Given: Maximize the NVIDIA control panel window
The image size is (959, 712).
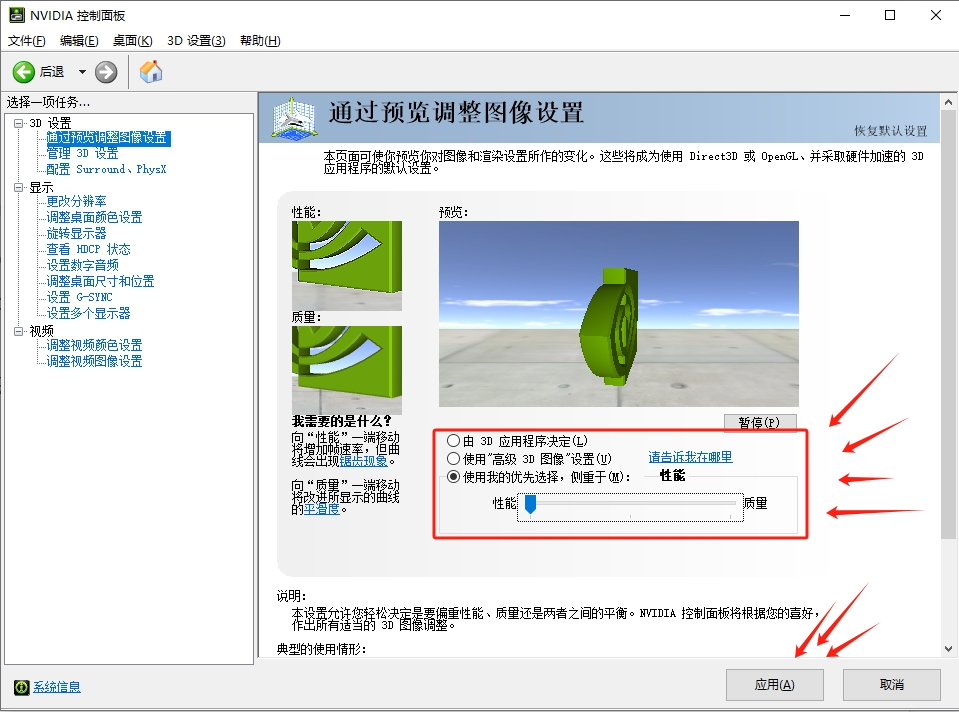Looking at the screenshot, I should click(x=890, y=15).
